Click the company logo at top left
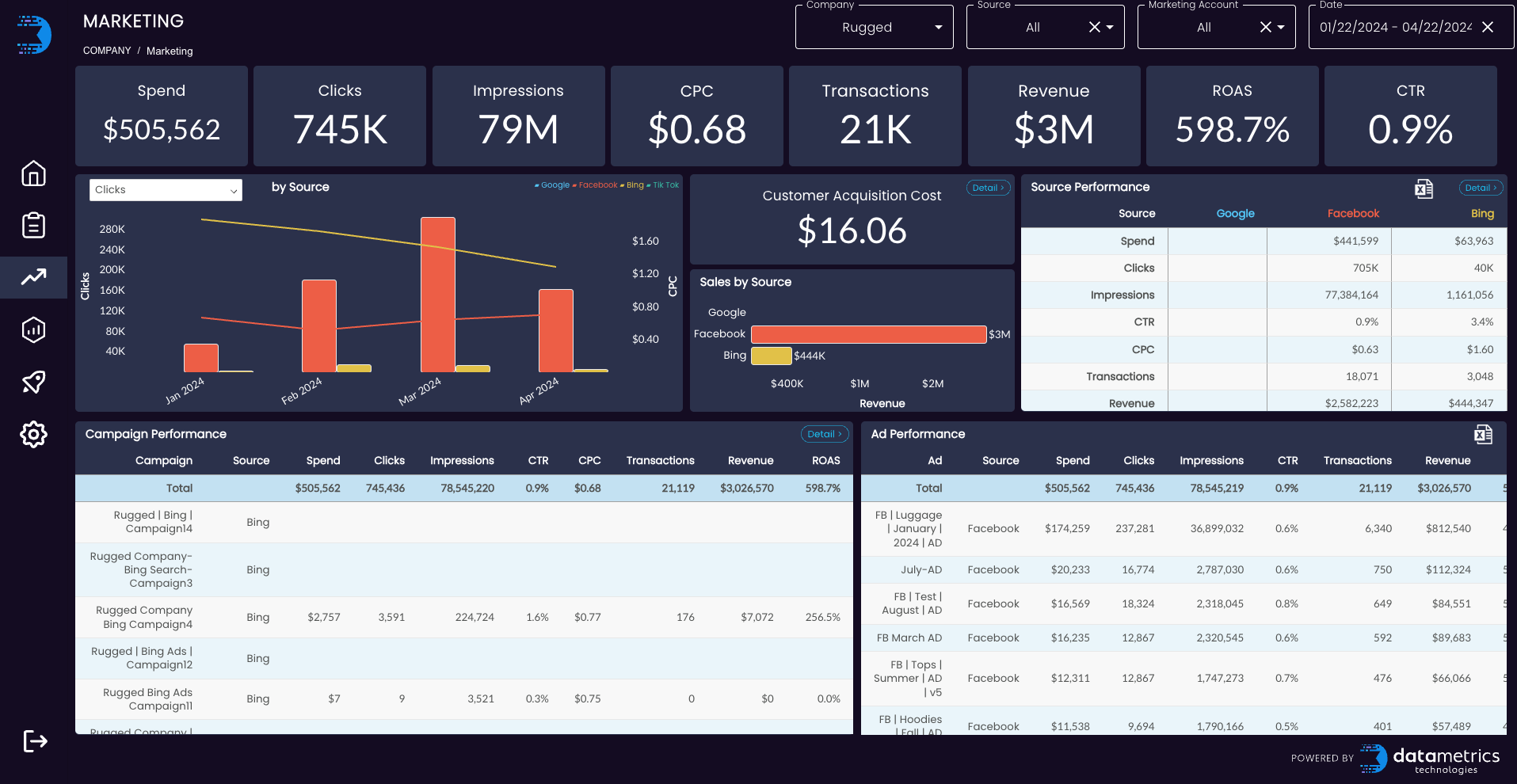 34,35
